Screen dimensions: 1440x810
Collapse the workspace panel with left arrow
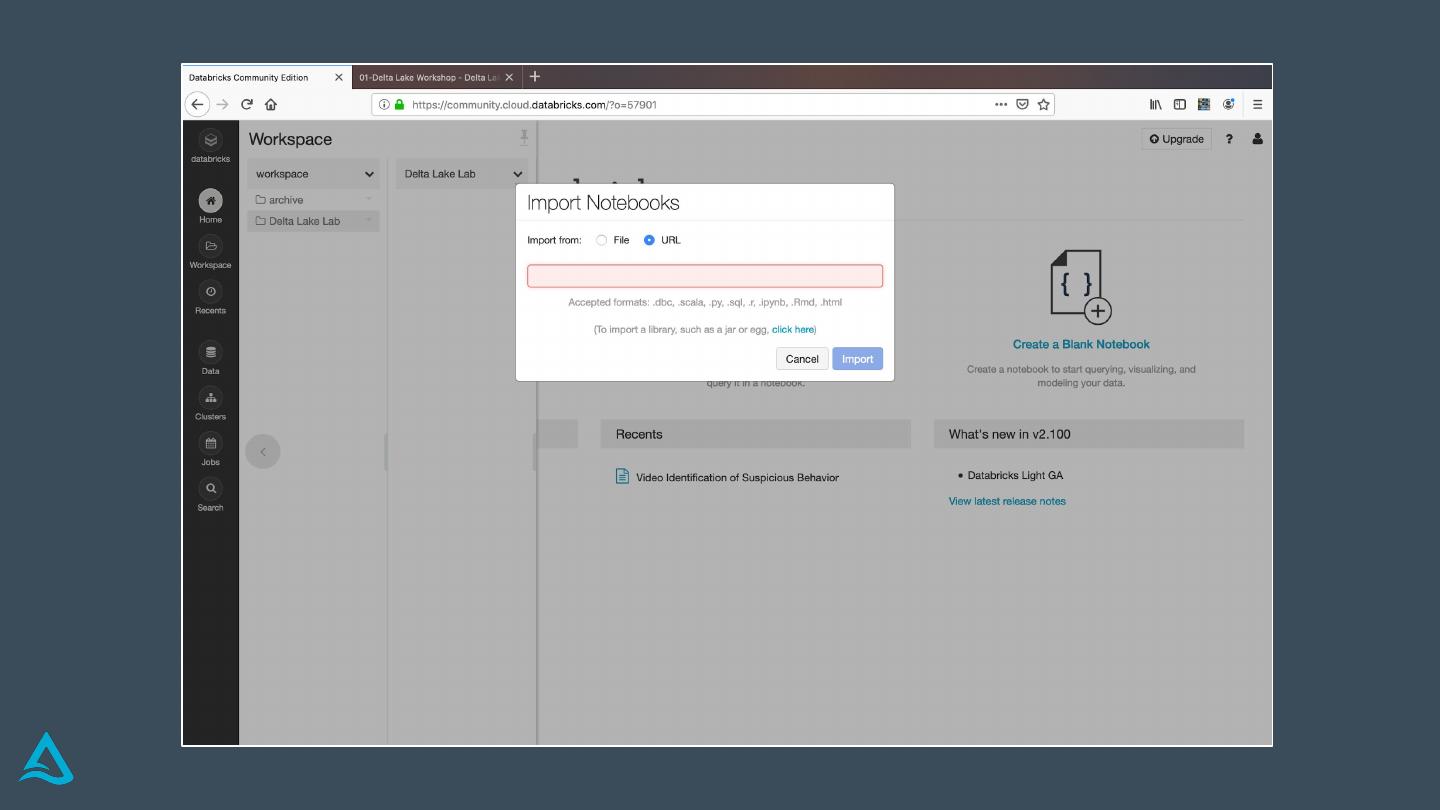click(263, 452)
